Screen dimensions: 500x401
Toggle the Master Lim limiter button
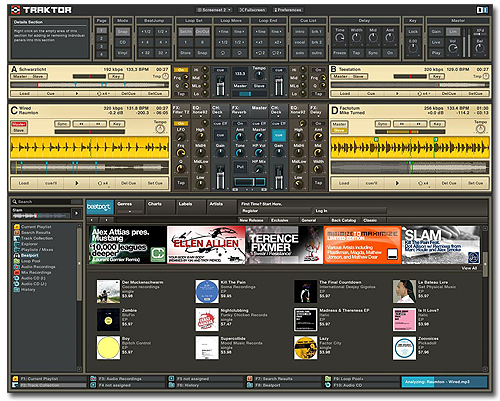pyautogui.click(x=453, y=32)
